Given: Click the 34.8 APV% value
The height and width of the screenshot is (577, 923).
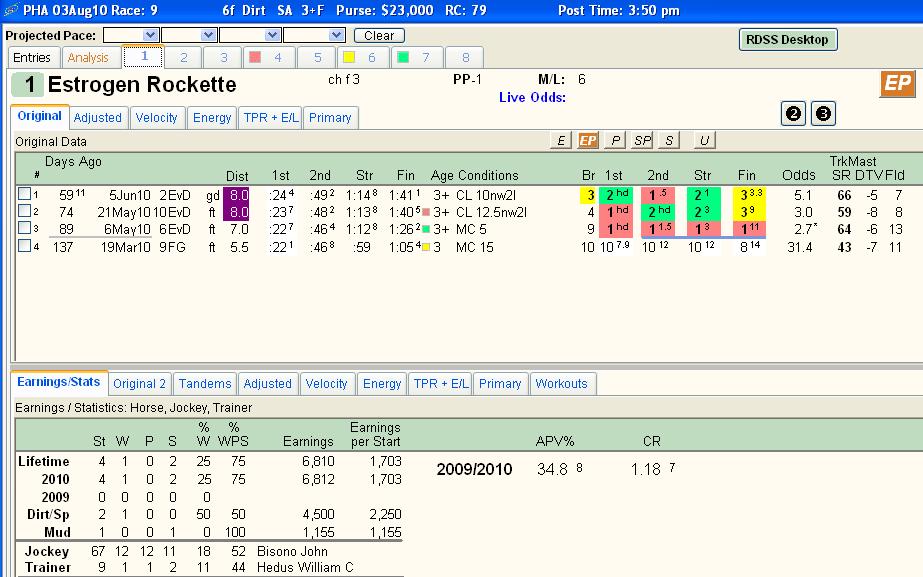Looking at the screenshot, I should coord(552,469).
